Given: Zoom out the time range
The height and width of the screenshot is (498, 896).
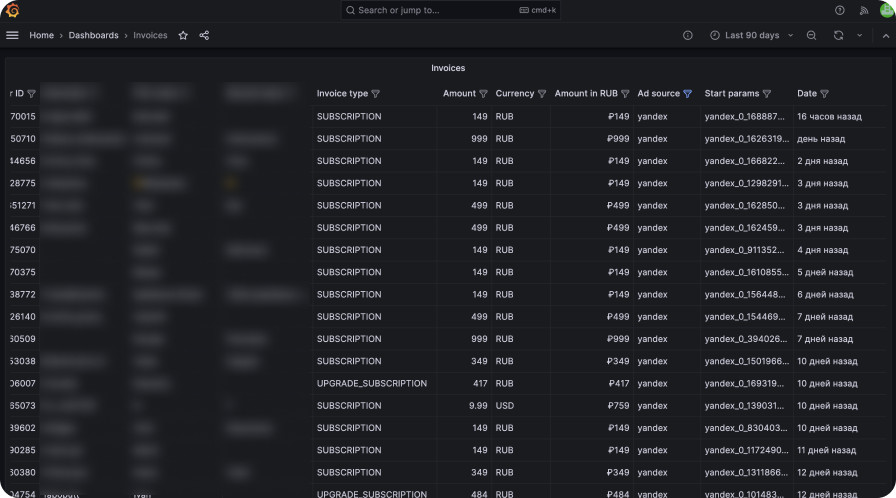Looking at the screenshot, I should (x=812, y=35).
